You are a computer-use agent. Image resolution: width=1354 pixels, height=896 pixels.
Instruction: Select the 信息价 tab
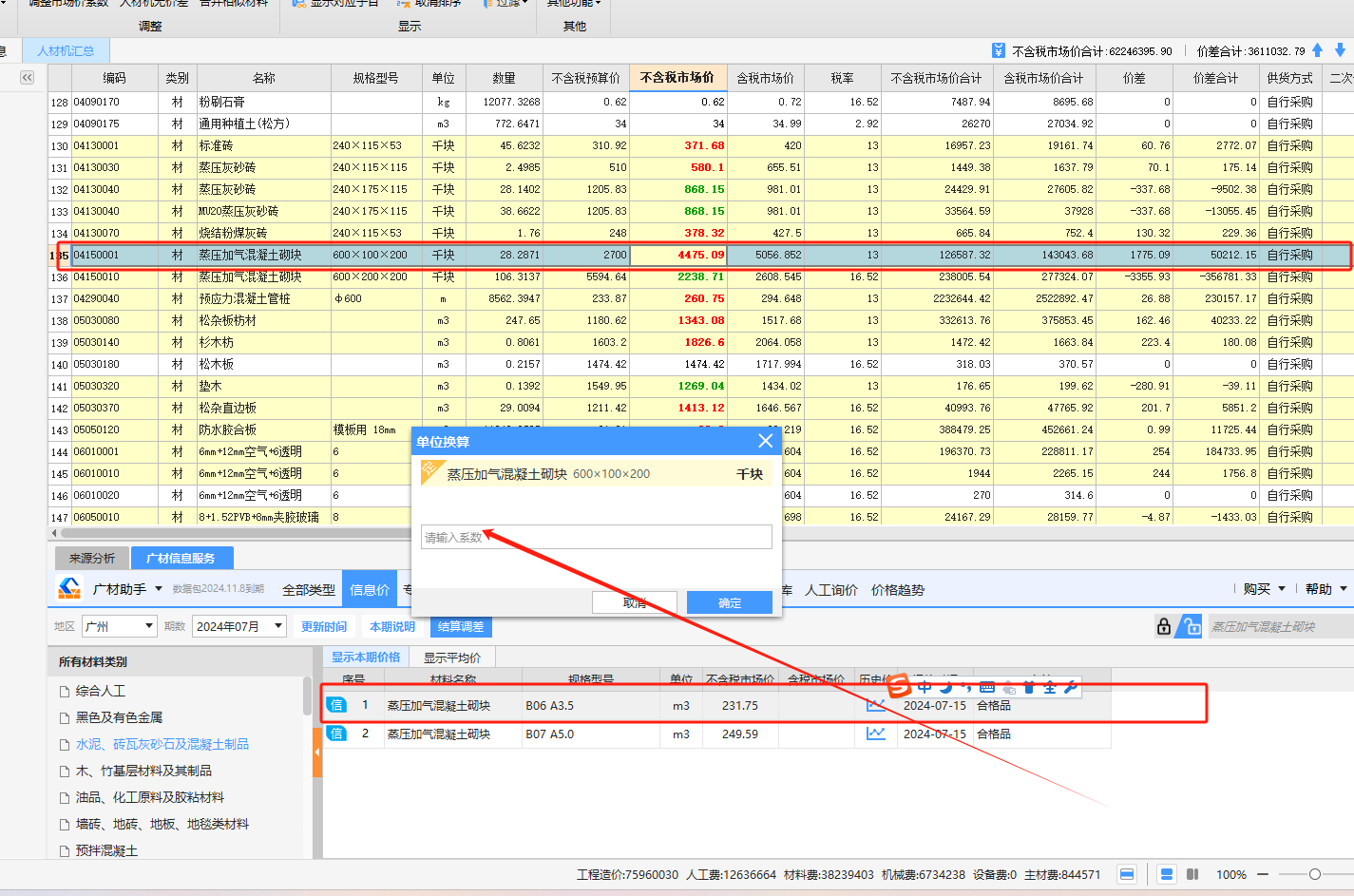370,589
